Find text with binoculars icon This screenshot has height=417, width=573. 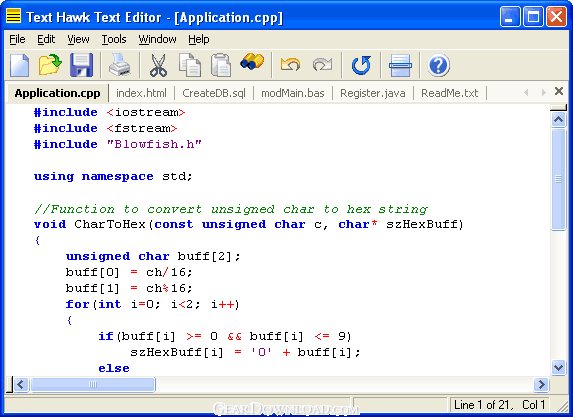point(252,62)
